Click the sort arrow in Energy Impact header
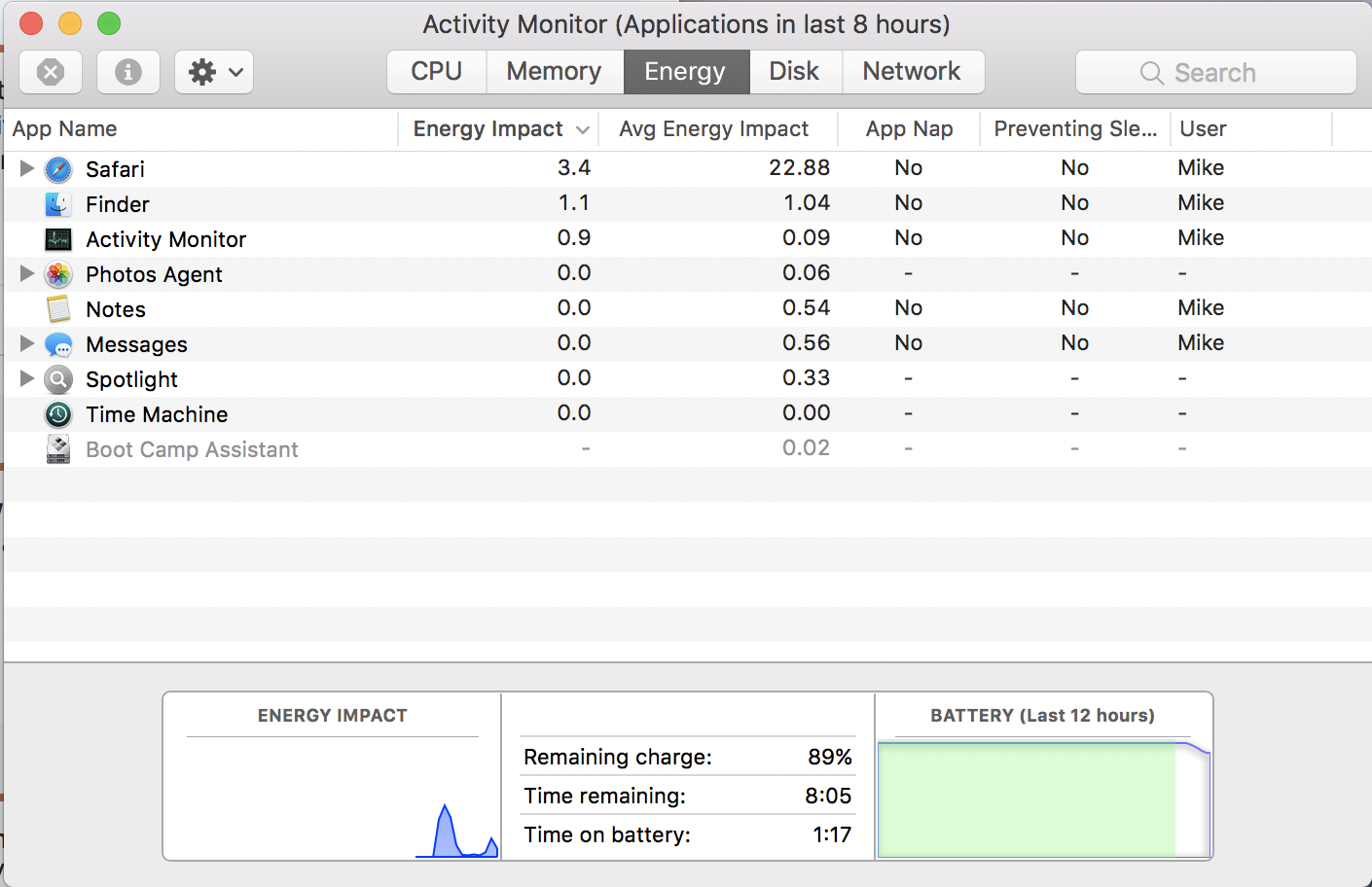 pos(583,129)
